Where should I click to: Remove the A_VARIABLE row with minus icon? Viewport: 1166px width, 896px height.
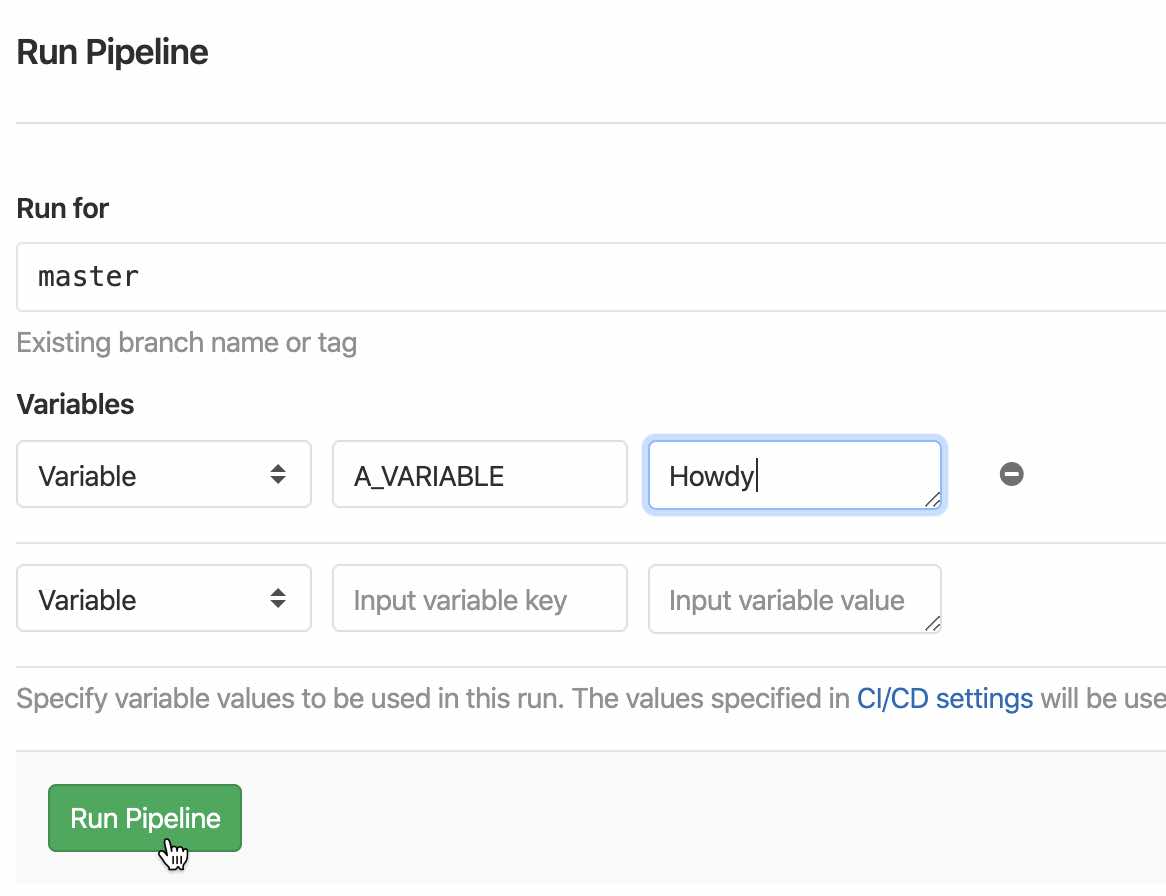pos(1011,475)
